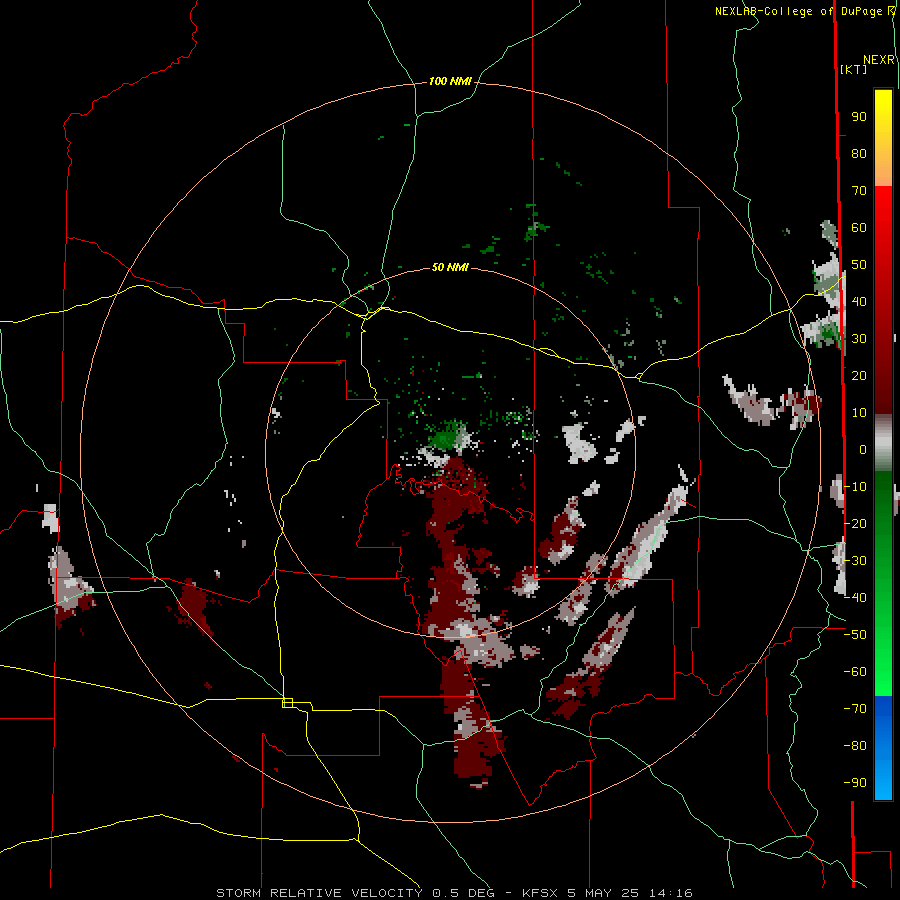Click the -70 legend label
The width and height of the screenshot is (900, 900).
[x=855, y=709]
